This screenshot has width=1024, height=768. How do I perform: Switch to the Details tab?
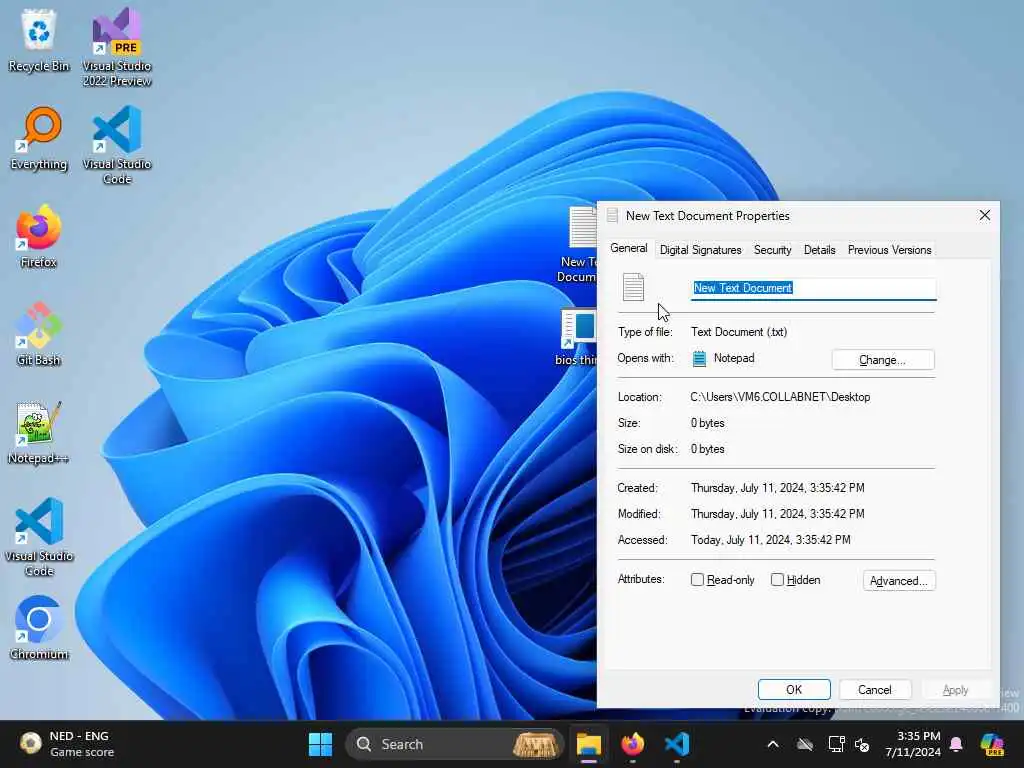point(820,250)
